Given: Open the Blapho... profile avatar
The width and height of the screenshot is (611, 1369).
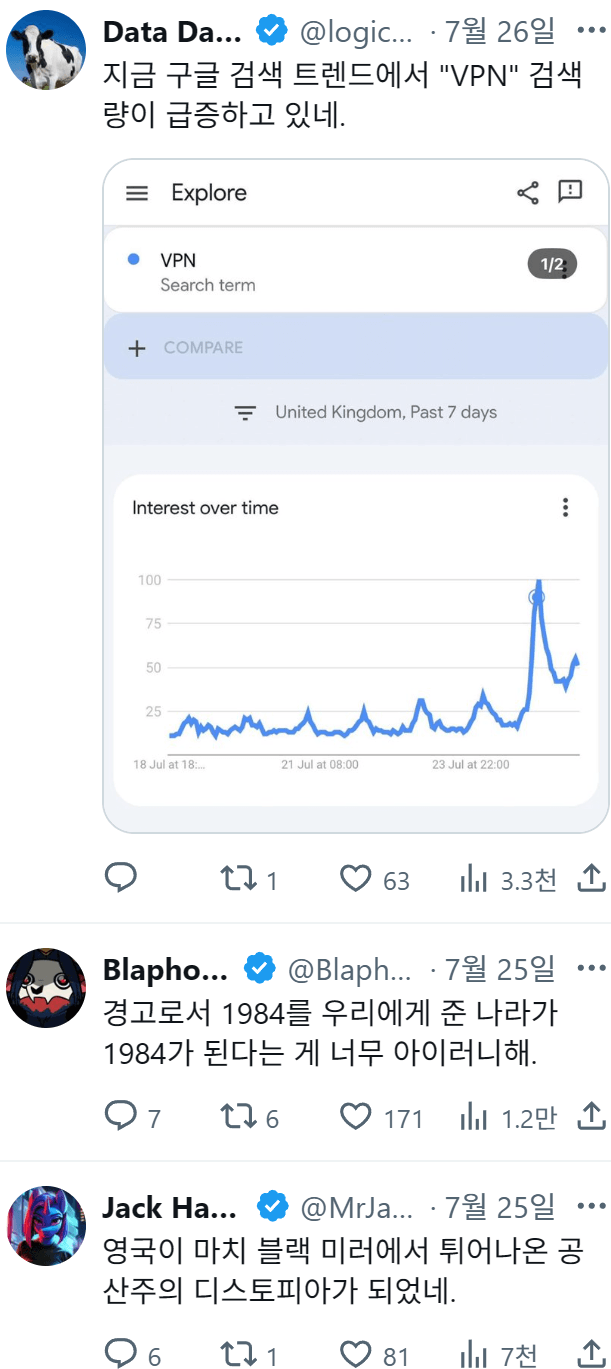Looking at the screenshot, I should pos(46,988).
